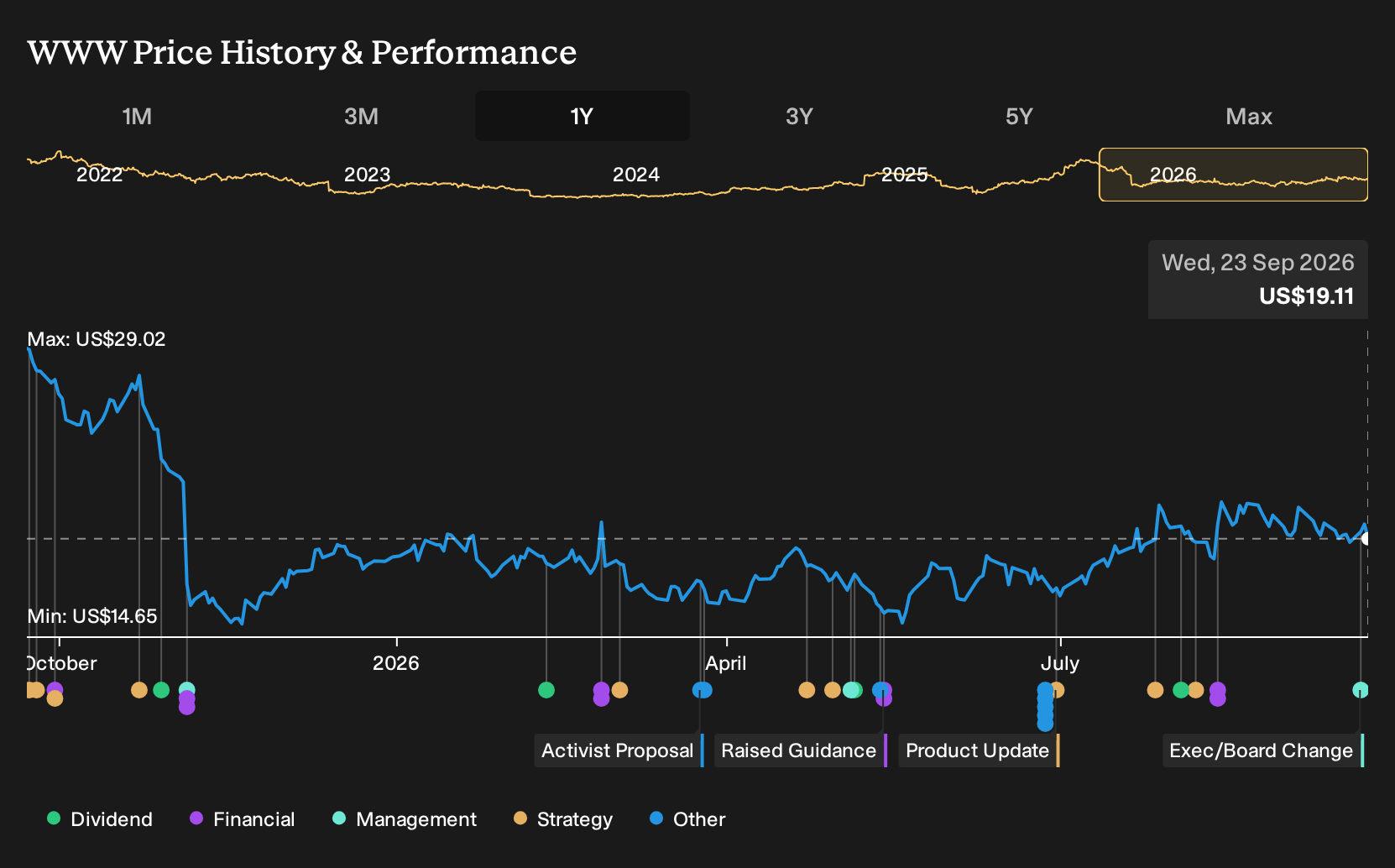
Task: Open the Raised Guidance event label
Action: click(x=799, y=750)
